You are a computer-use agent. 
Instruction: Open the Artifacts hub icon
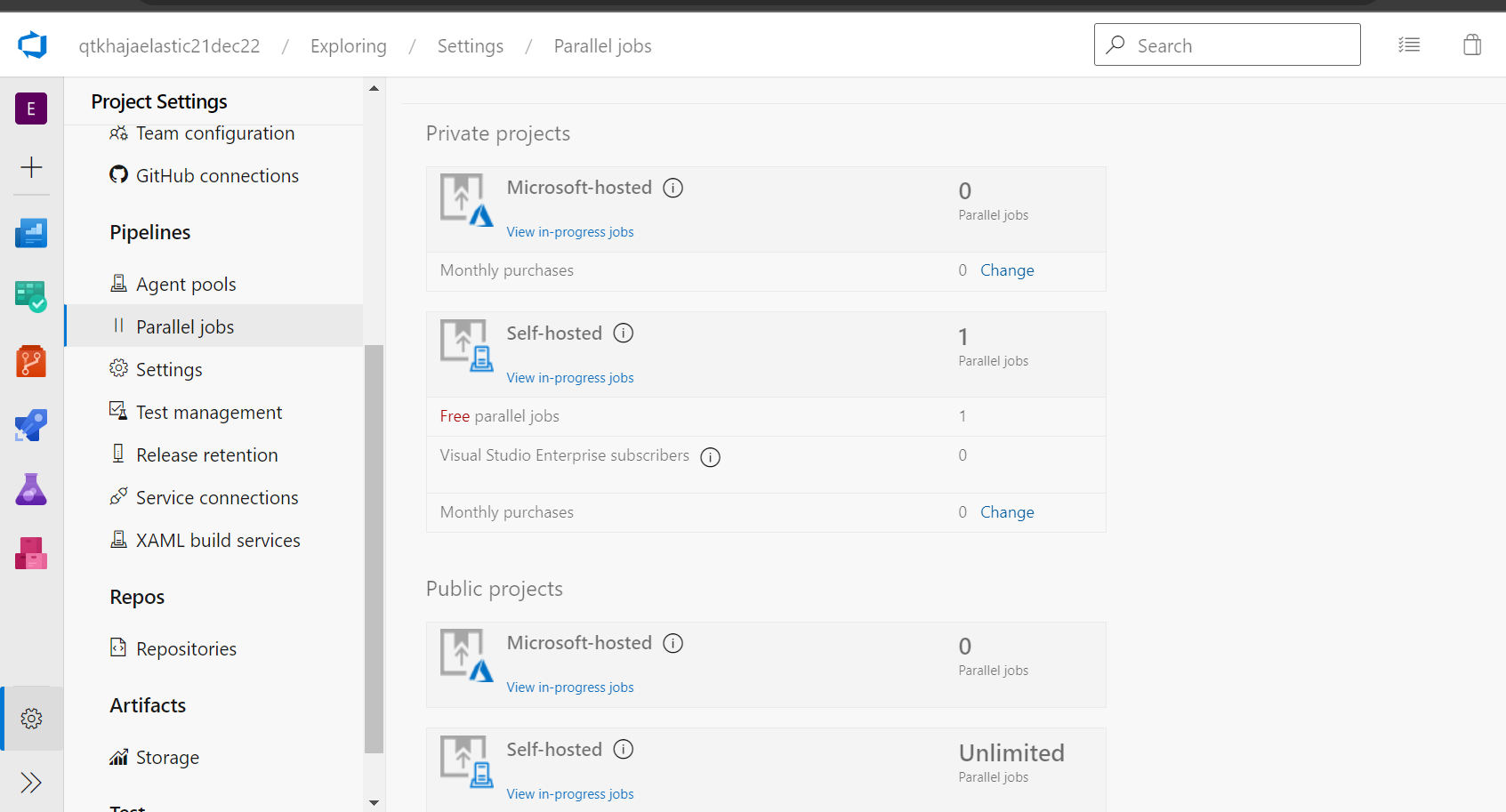point(31,553)
